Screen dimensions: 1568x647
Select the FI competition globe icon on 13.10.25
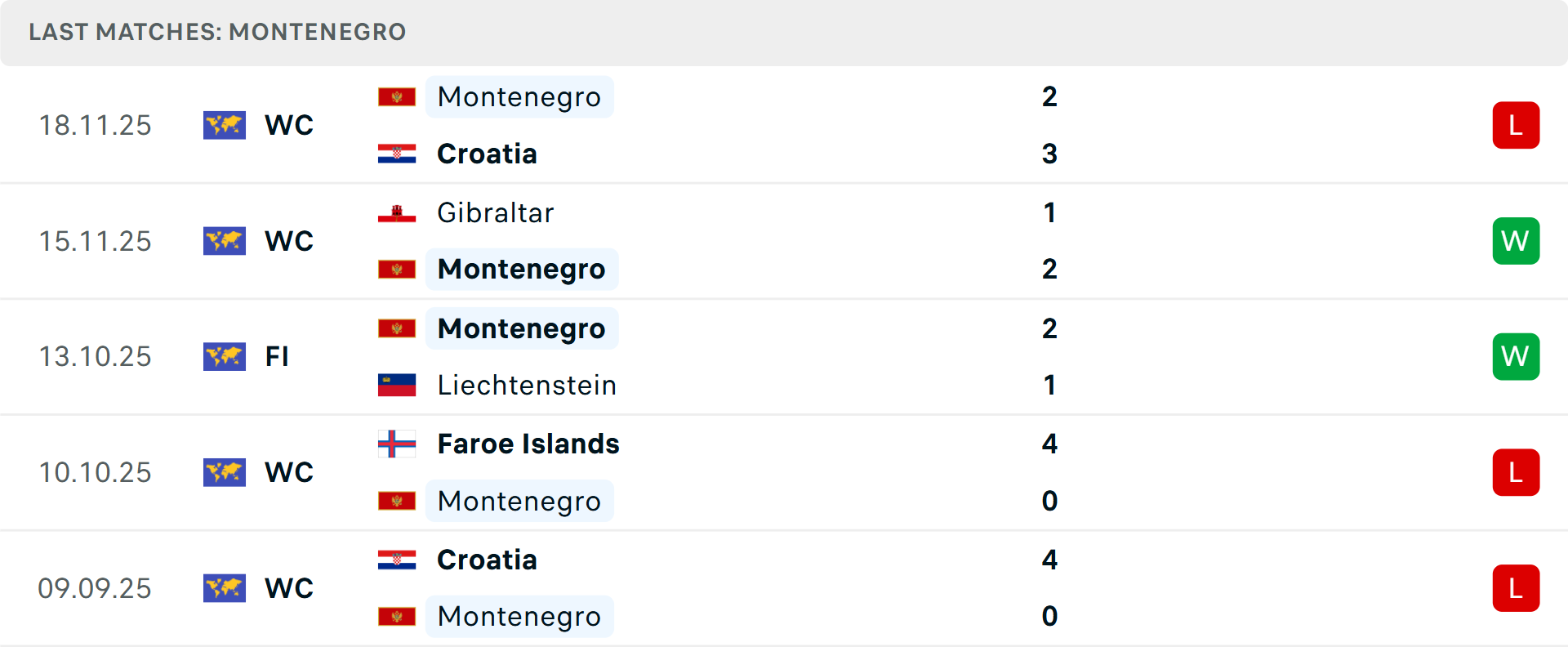225,356
